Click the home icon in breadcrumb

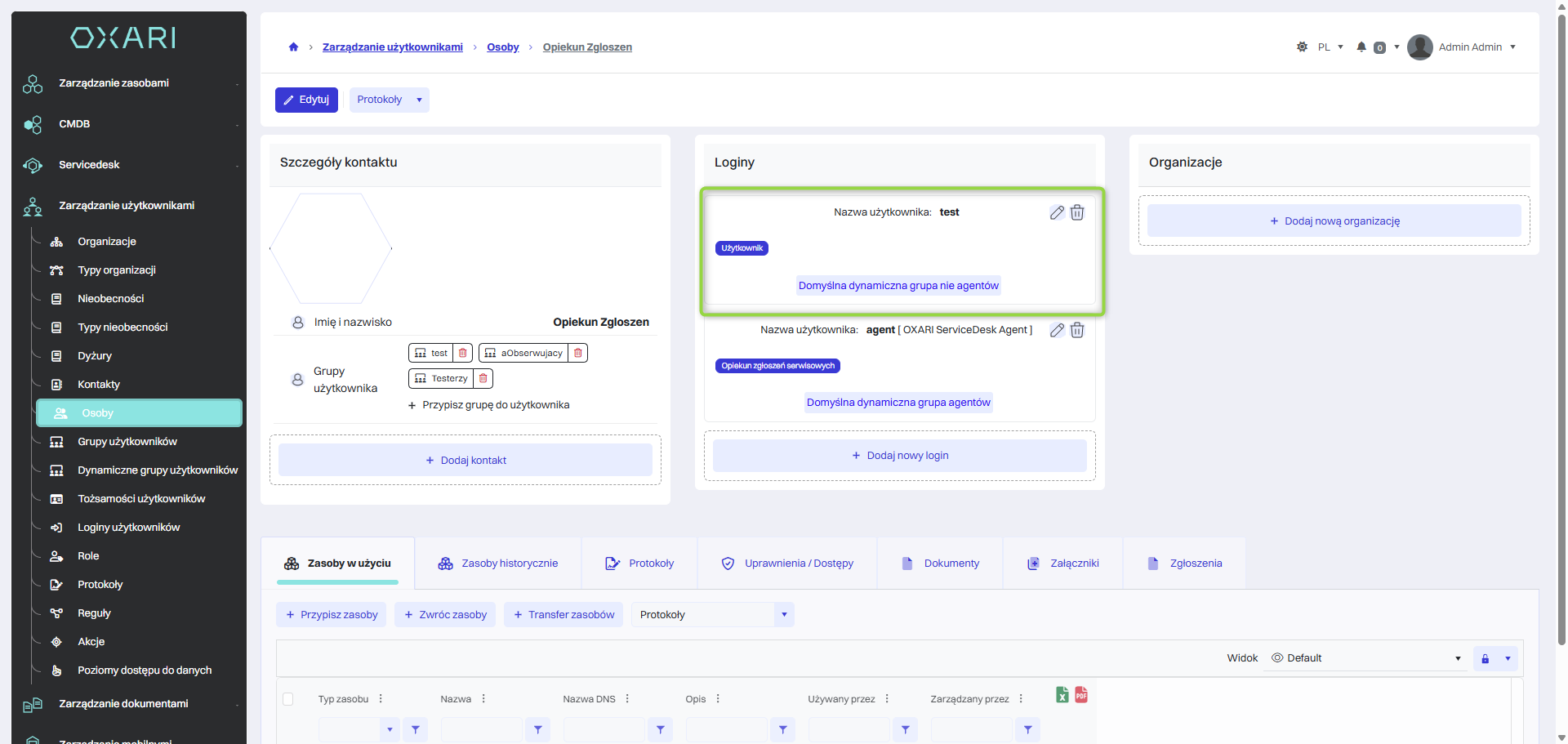(x=293, y=47)
